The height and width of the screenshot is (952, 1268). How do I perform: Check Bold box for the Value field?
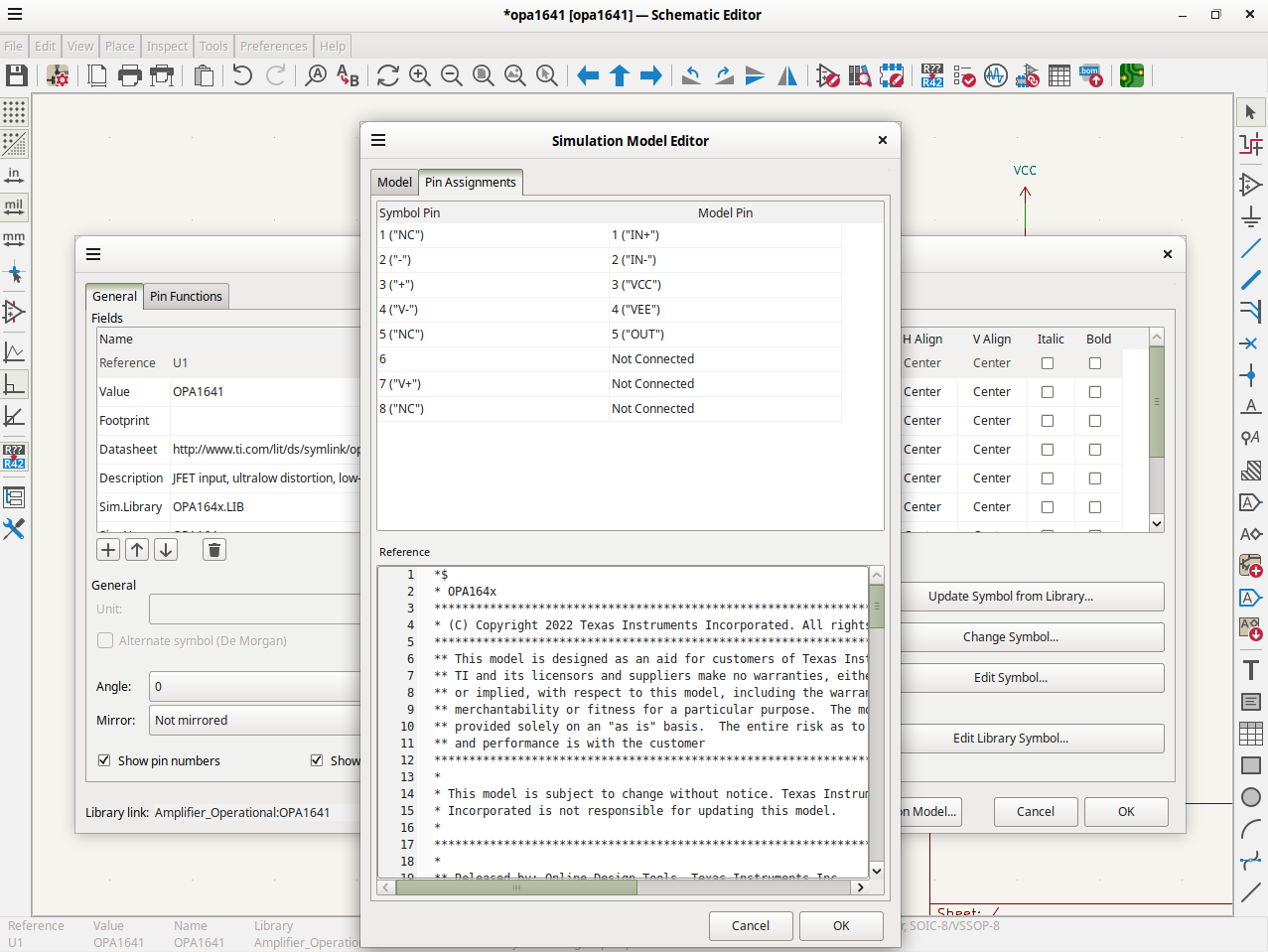coord(1094,392)
